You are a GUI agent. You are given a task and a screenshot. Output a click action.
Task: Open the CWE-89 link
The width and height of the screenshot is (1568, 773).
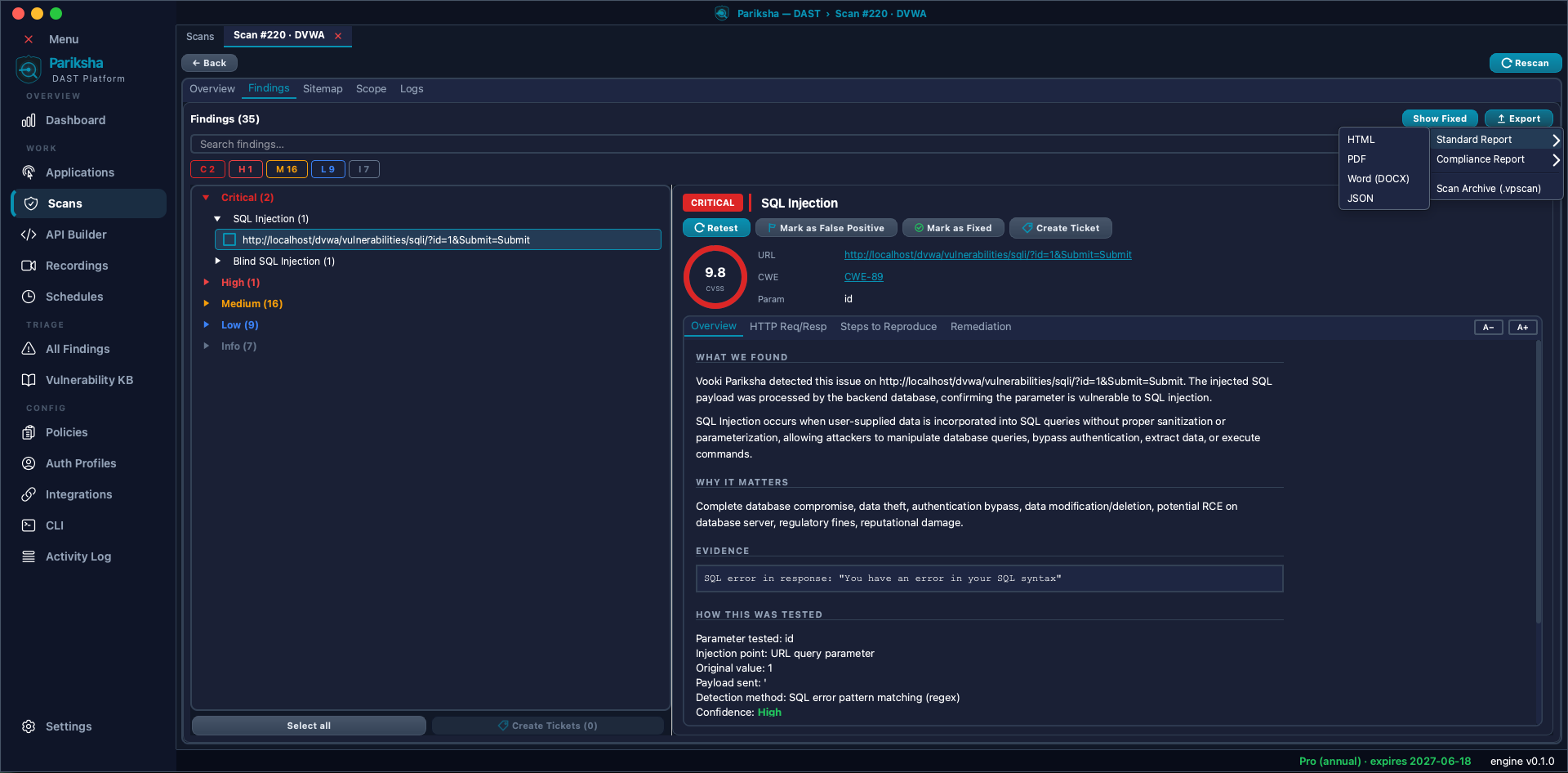tap(863, 277)
